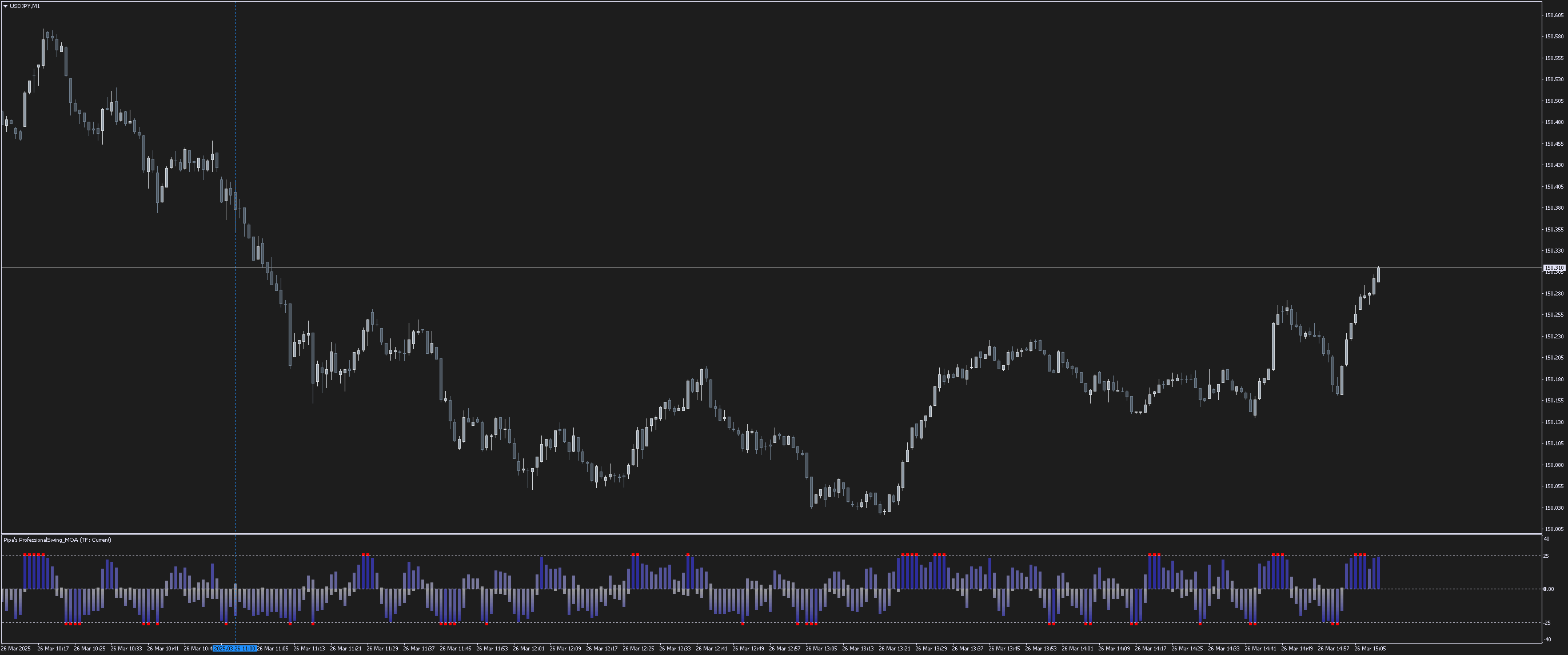The width and height of the screenshot is (1568, 655).
Task: Click the 26 Mar 12:01 time label
Action: (528, 649)
